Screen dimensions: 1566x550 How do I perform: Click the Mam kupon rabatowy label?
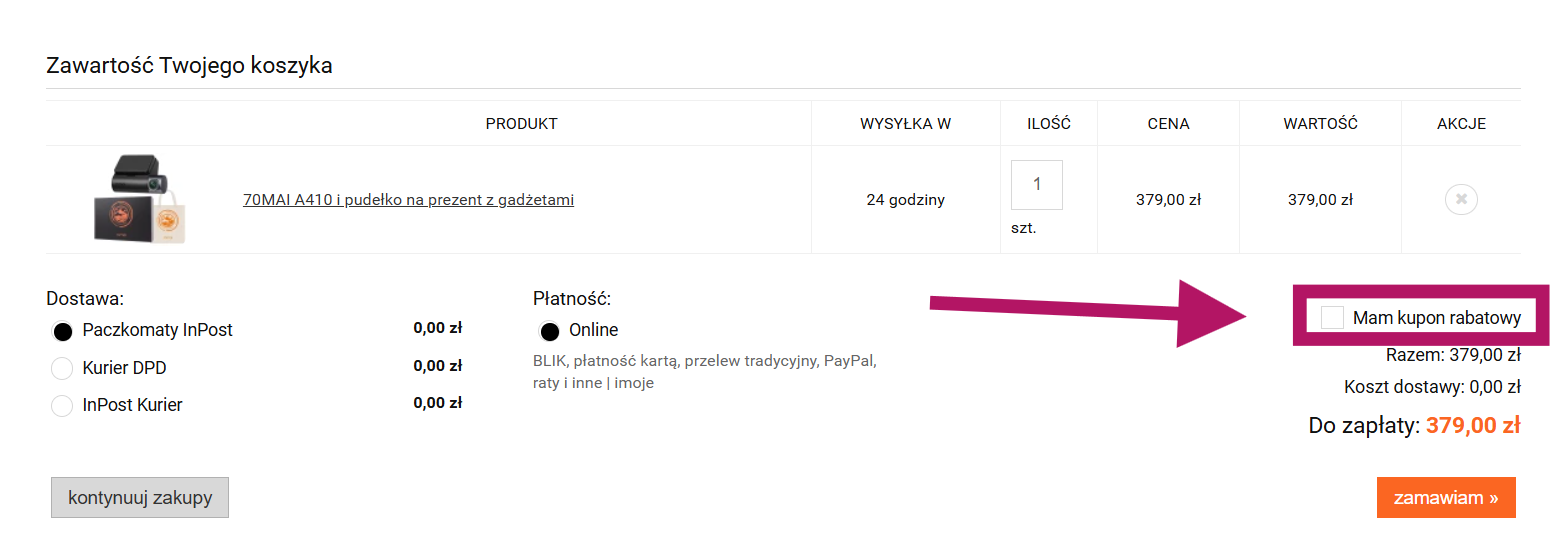pos(1437,318)
